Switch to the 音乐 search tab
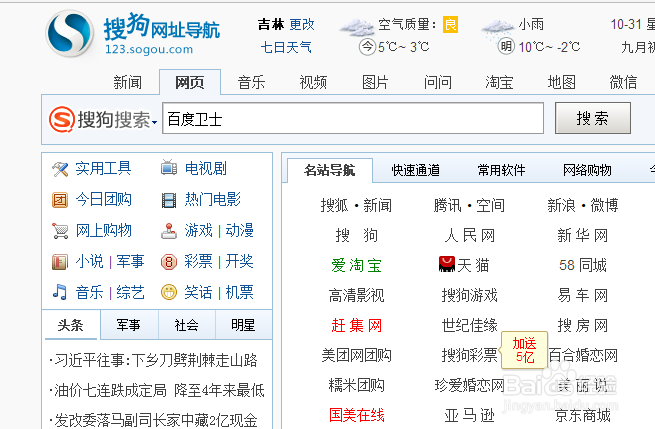The image size is (655, 429). 251,82
